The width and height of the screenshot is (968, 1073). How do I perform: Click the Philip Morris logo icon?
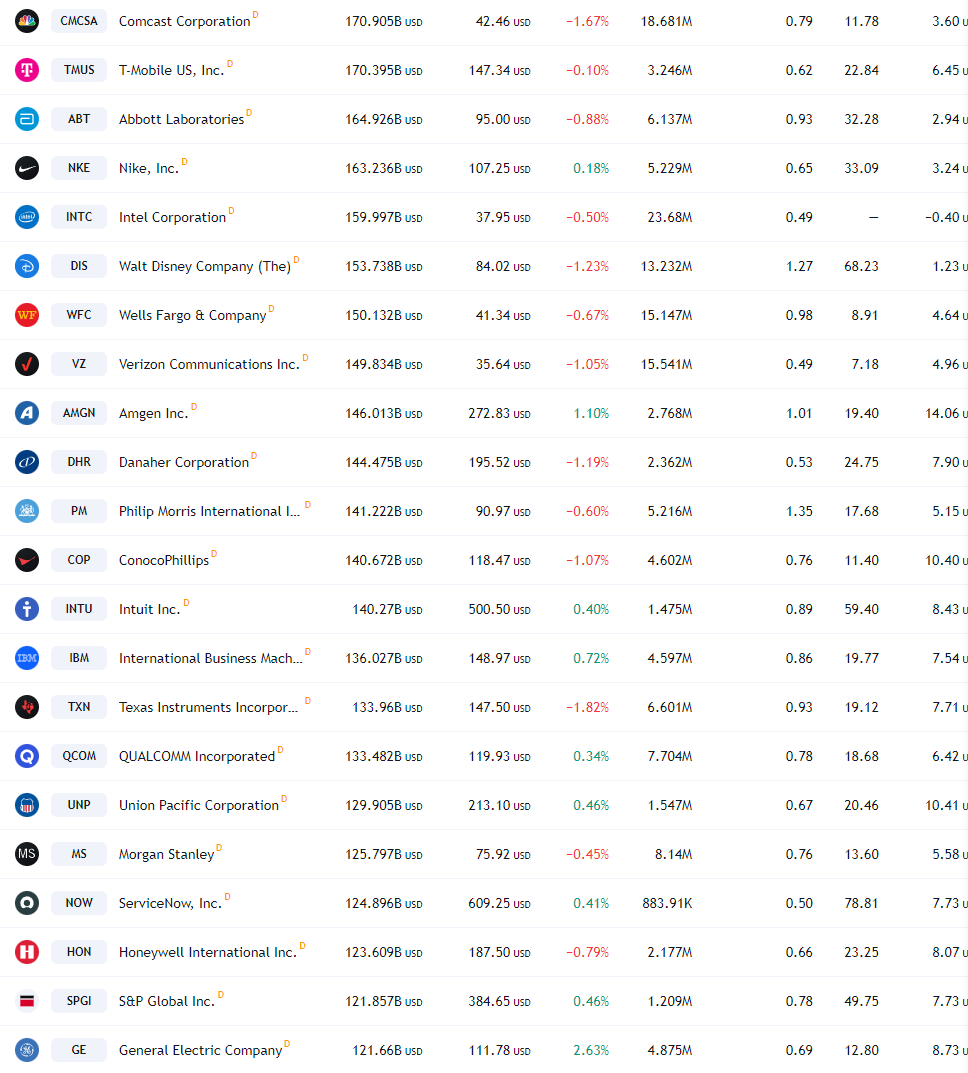27,511
